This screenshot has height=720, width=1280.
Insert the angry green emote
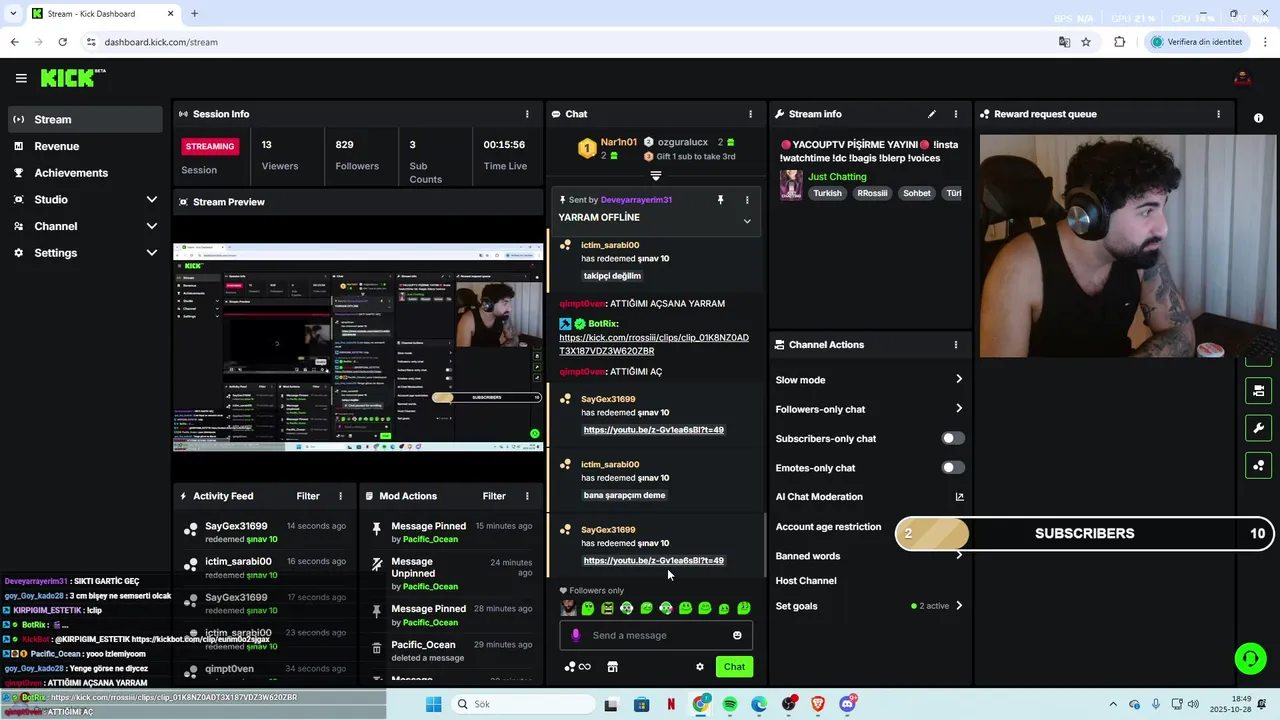click(x=608, y=608)
